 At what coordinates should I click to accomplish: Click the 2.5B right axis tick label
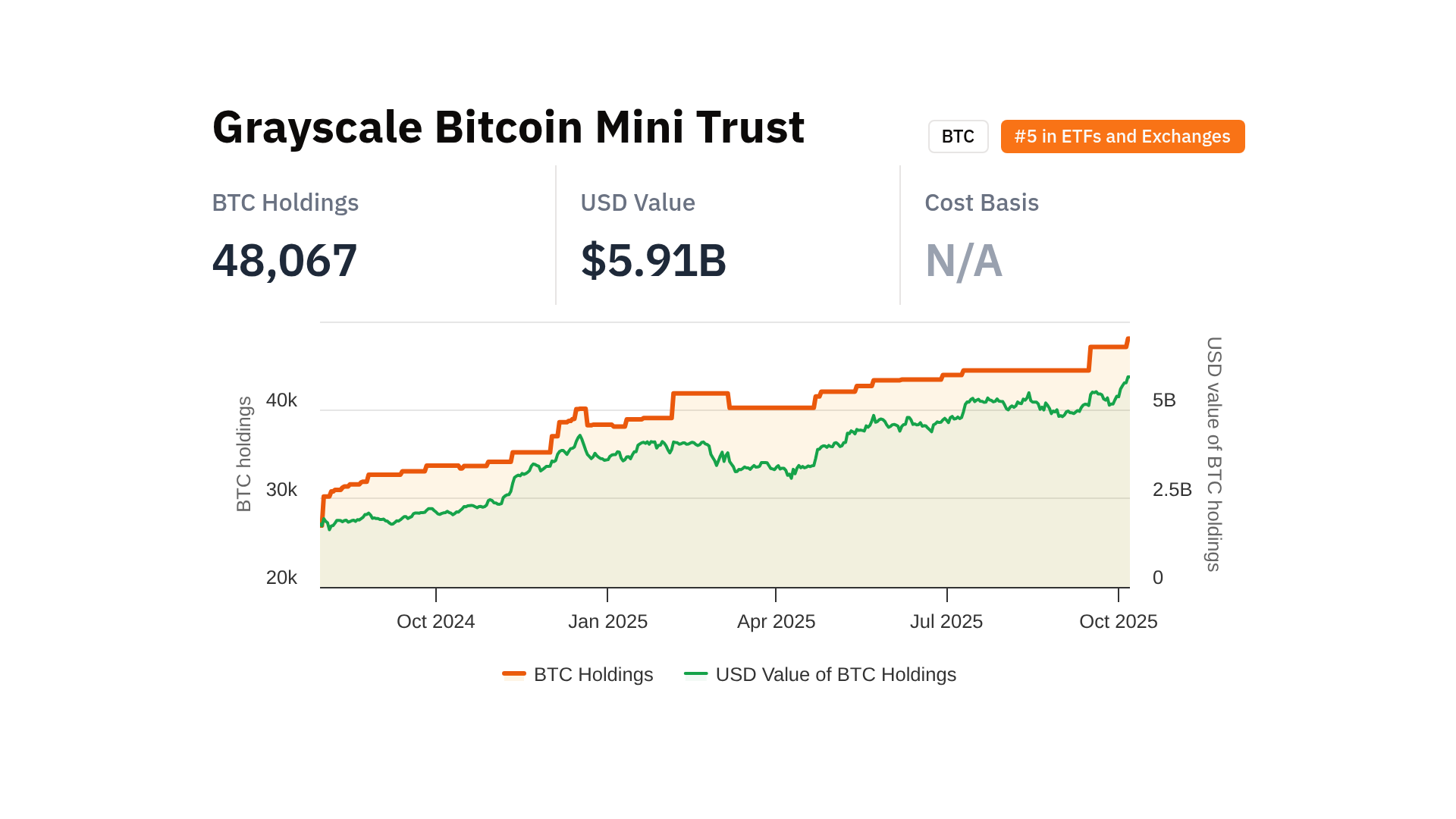point(1172,490)
